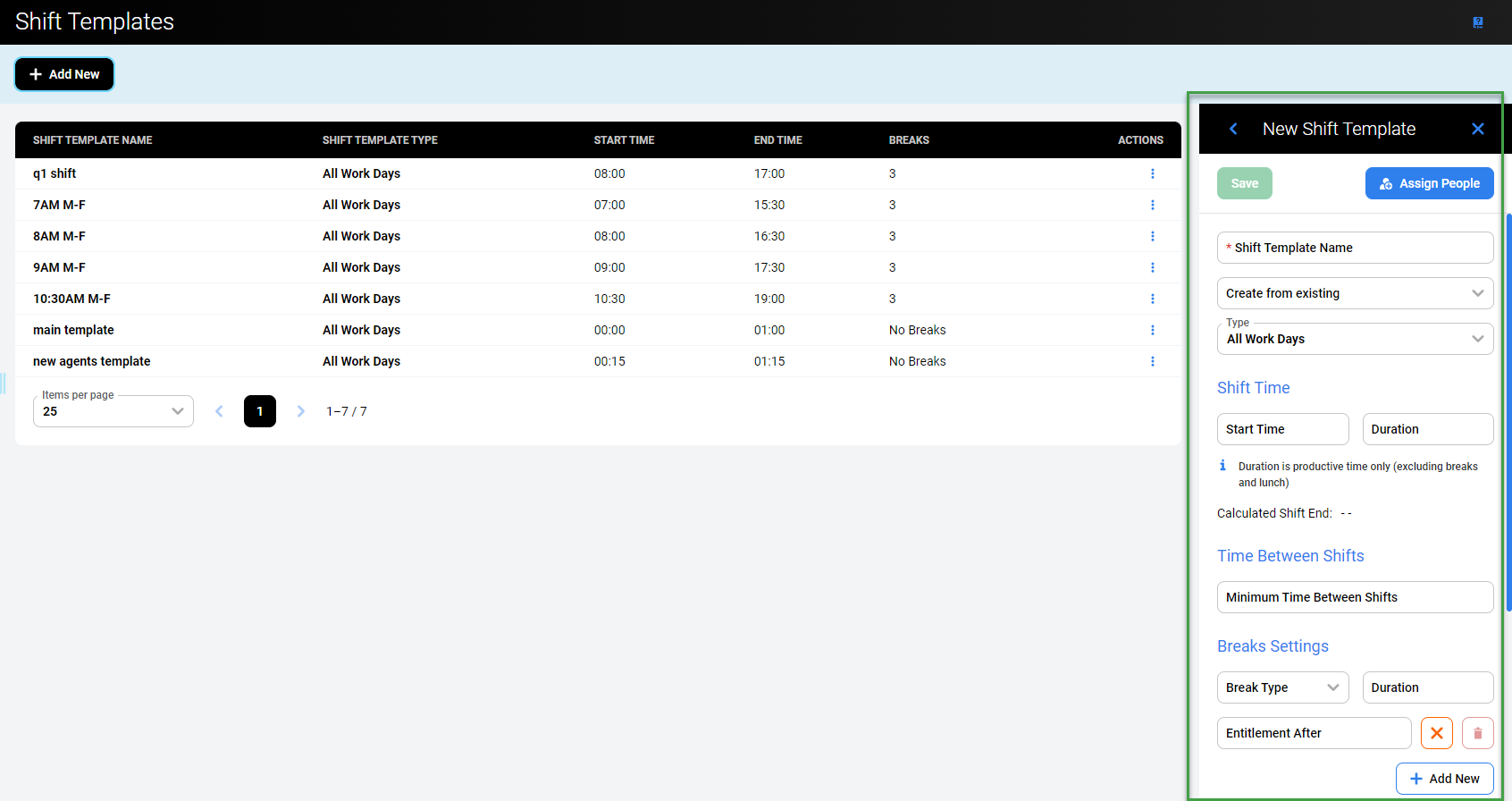The width and height of the screenshot is (1512, 801).
Task: Close the New Shift Template panel
Action: tap(1477, 129)
